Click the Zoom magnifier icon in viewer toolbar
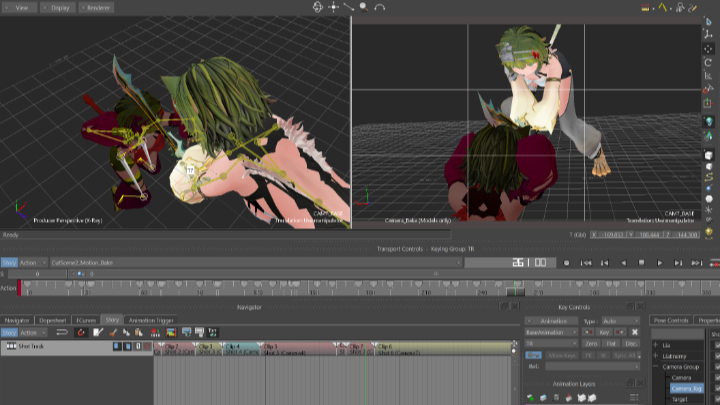The width and height of the screenshot is (720, 405). tap(364, 7)
